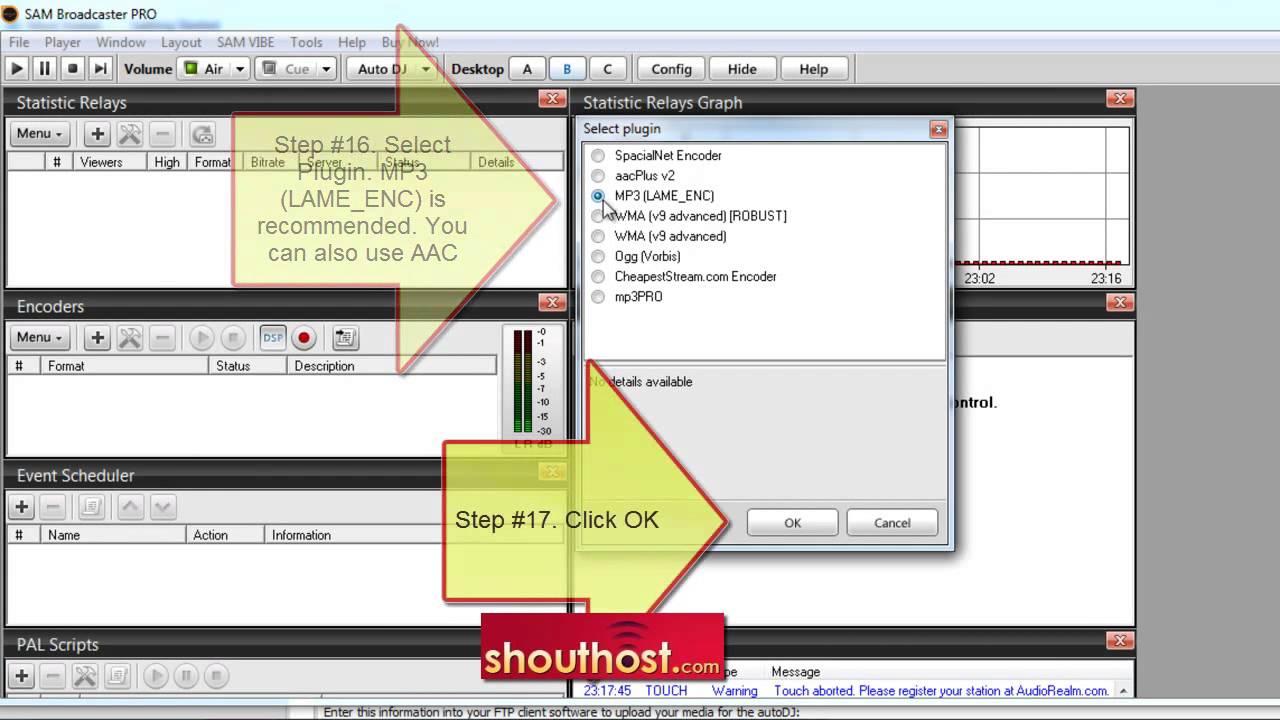
Task: Click the Pause button in the main toolbar
Action: pyautogui.click(x=45, y=69)
